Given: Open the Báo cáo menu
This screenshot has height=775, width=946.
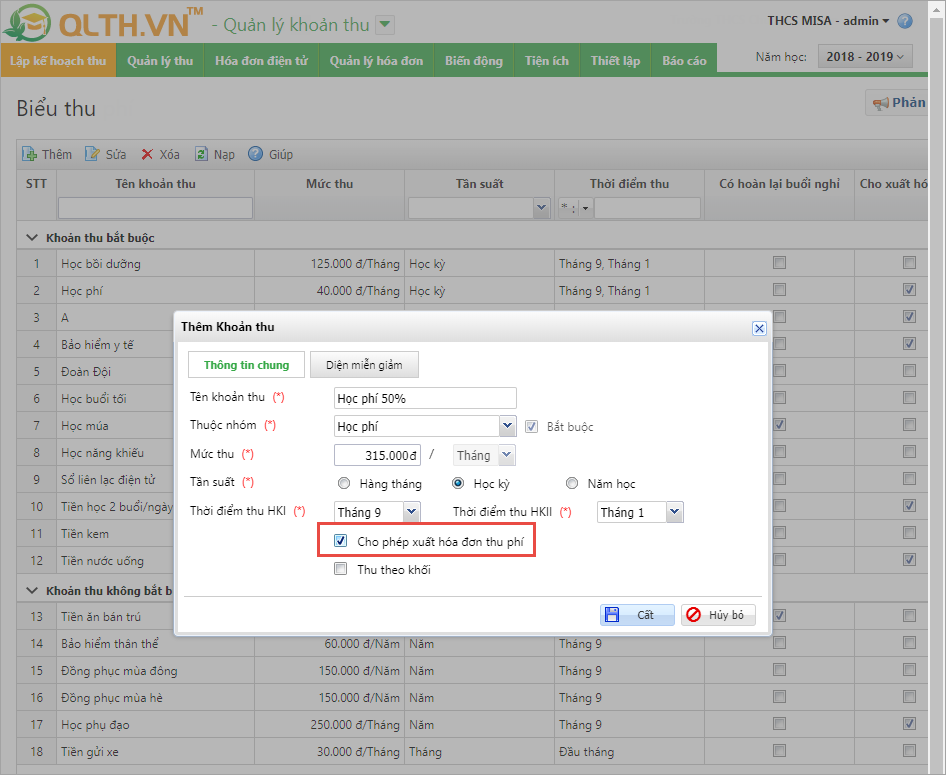Looking at the screenshot, I should pyautogui.click(x=684, y=60).
